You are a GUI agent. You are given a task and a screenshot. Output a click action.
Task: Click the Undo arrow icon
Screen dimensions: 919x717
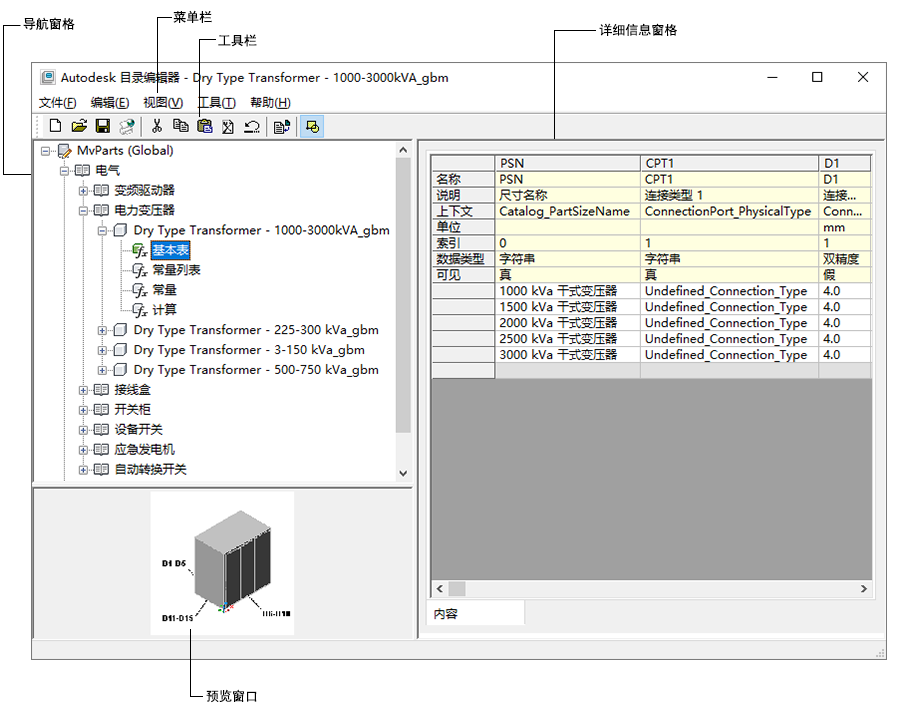(x=252, y=126)
